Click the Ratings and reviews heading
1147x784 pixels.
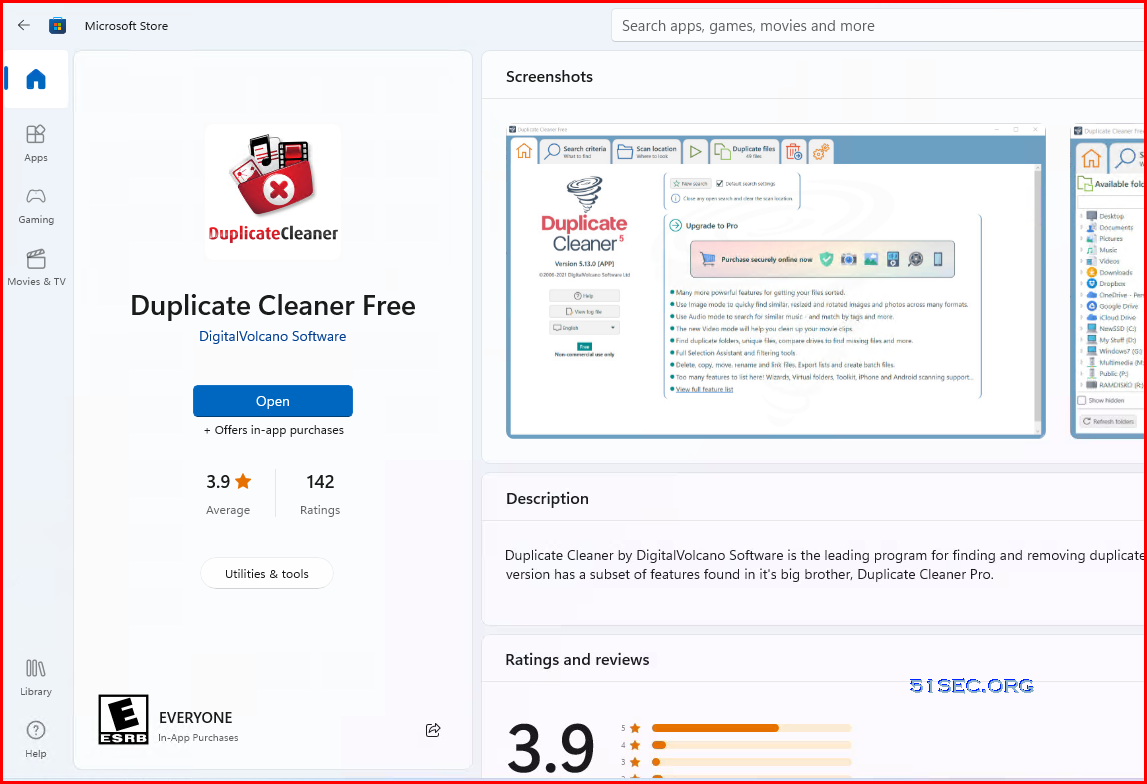click(577, 660)
